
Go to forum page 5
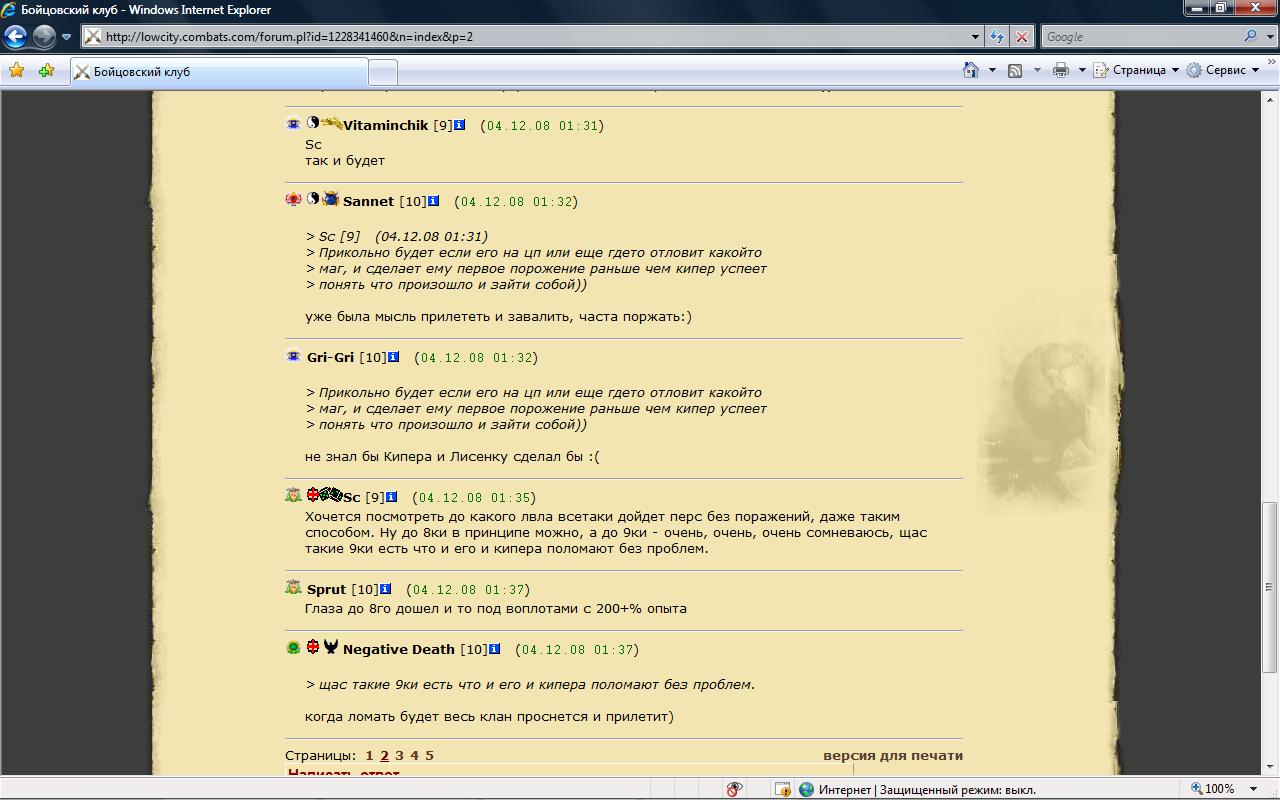[x=429, y=755]
